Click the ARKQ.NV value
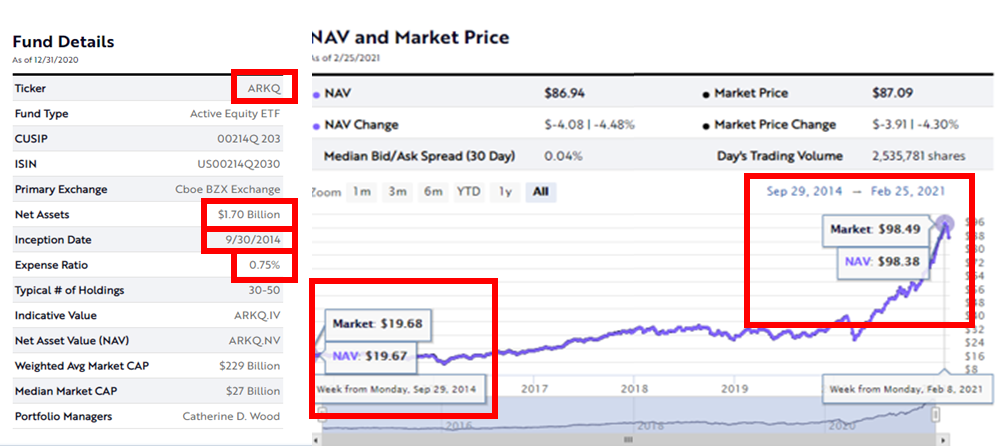 coord(255,340)
